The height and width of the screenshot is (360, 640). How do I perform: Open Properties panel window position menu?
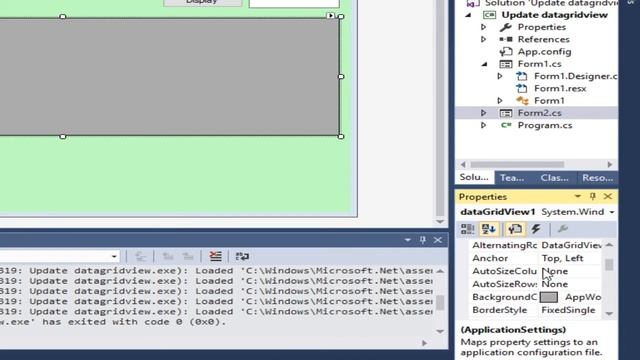578,197
